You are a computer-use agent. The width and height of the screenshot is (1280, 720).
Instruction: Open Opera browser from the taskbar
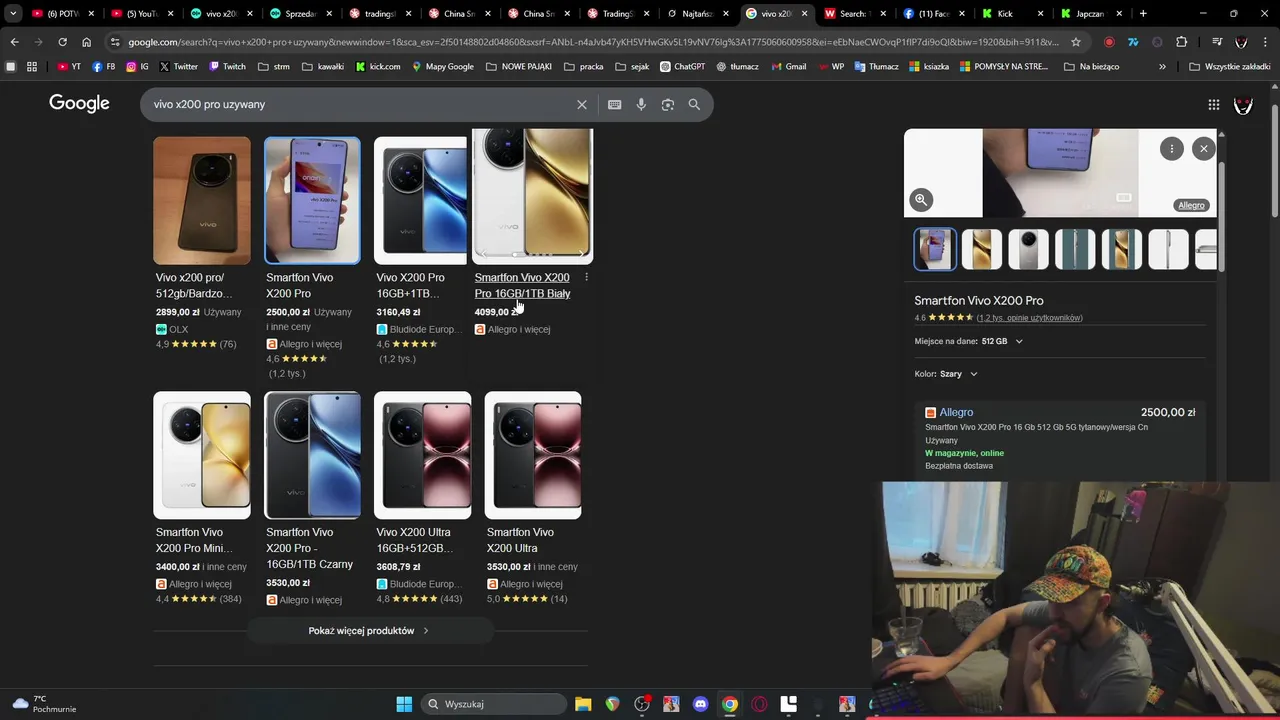pyautogui.click(x=759, y=704)
